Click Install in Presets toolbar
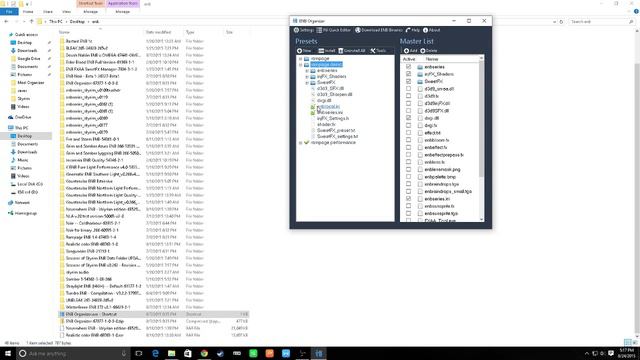This screenshot has width=640, height=360. click(327, 51)
